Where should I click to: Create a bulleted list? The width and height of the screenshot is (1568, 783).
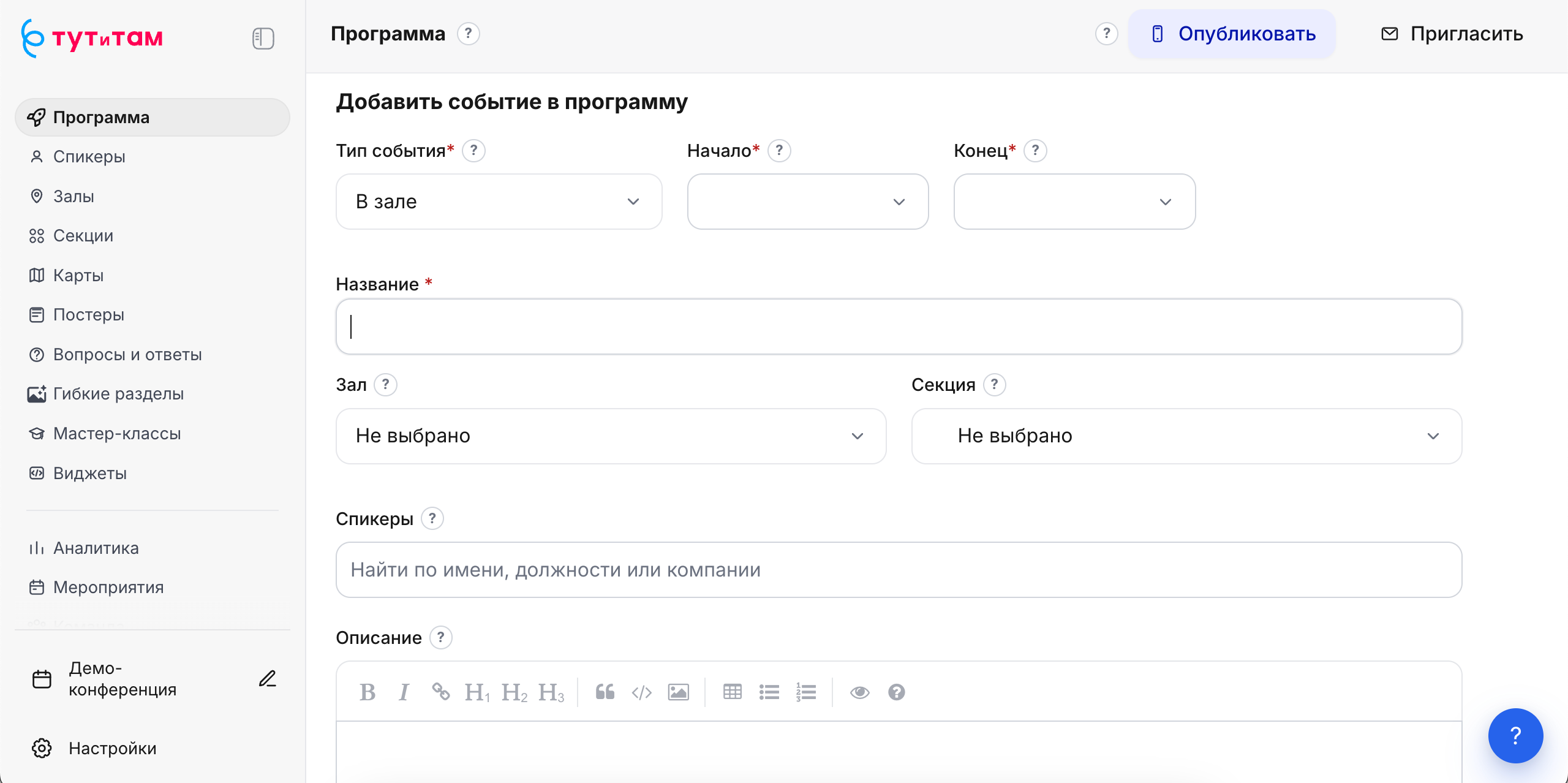click(x=769, y=692)
